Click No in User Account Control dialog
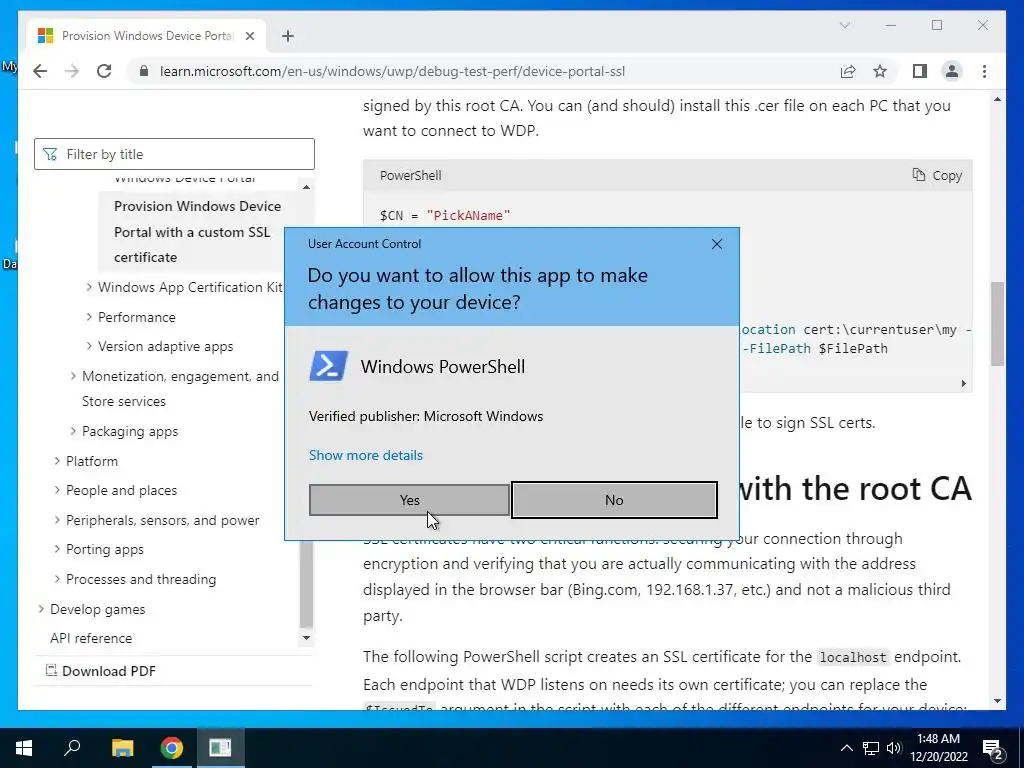This screenshot has width=1024, height=768. point(614,500)
